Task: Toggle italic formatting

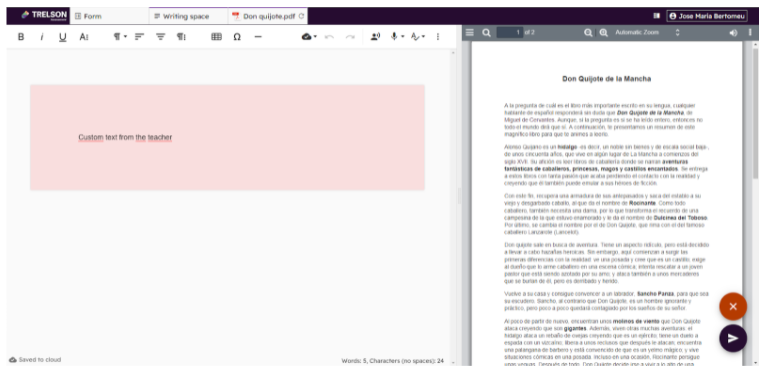Action: [42, 37]
